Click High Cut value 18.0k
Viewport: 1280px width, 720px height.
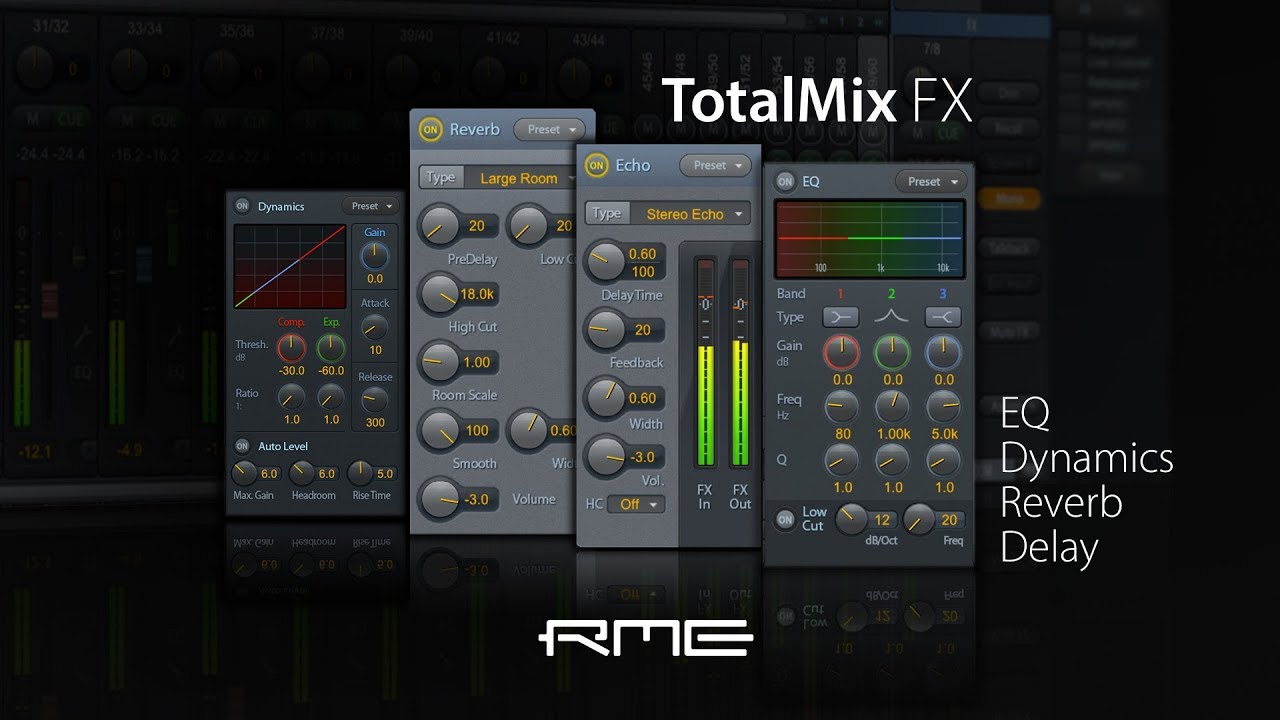pyautogui.click(x=477, y=294)
